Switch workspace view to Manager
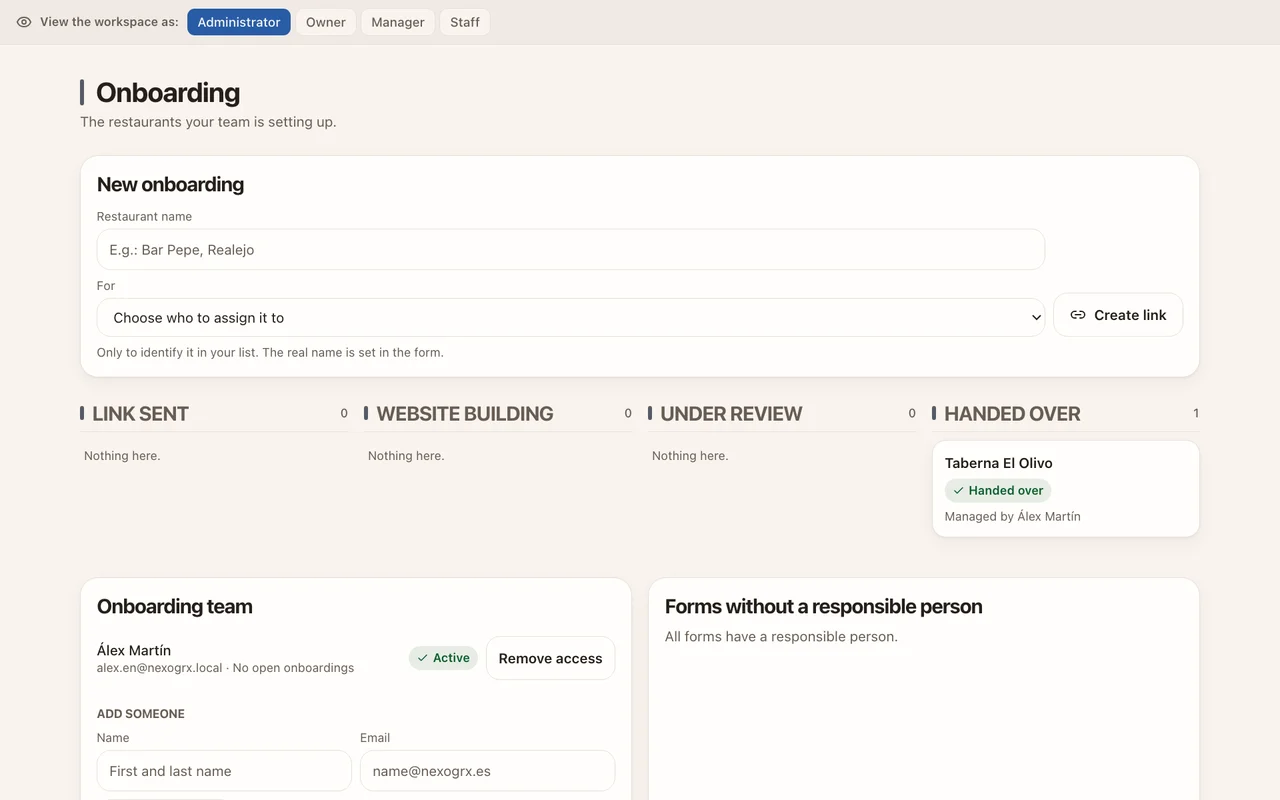Screen dimensions: 1280x800 (398, 22)
